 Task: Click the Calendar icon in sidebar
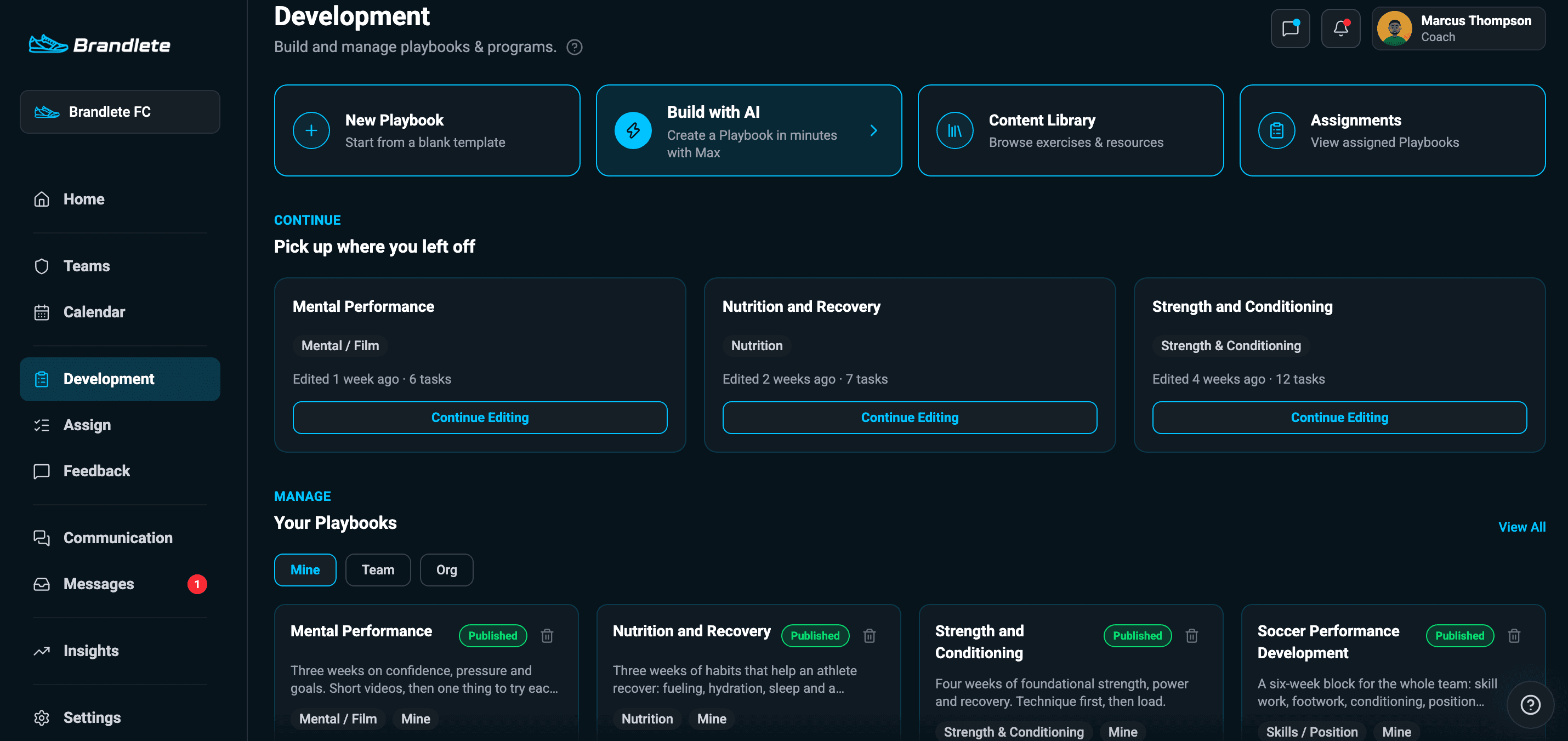click(x=41, y=312)
